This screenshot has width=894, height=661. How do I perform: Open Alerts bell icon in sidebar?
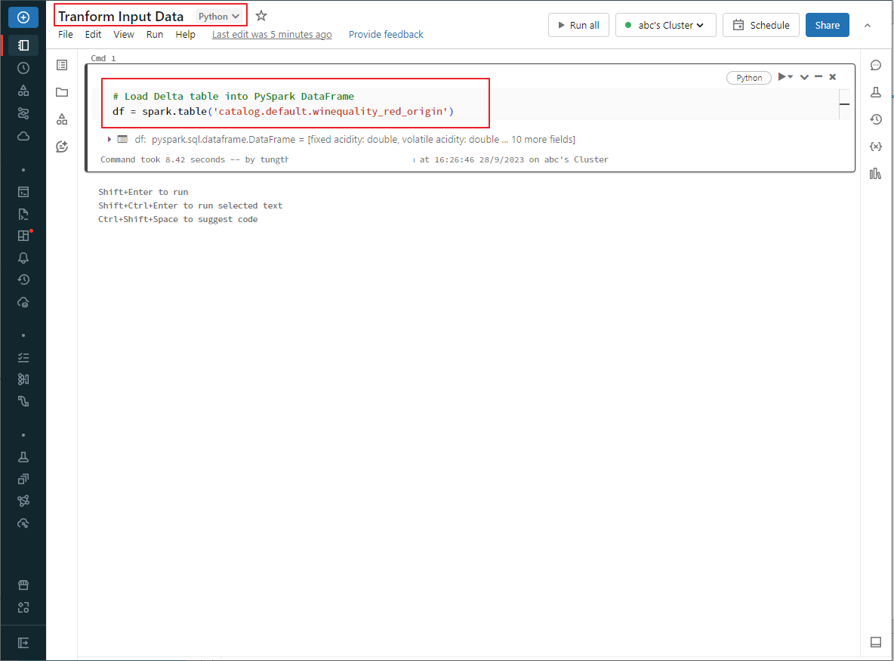click(x=23, y=258)
